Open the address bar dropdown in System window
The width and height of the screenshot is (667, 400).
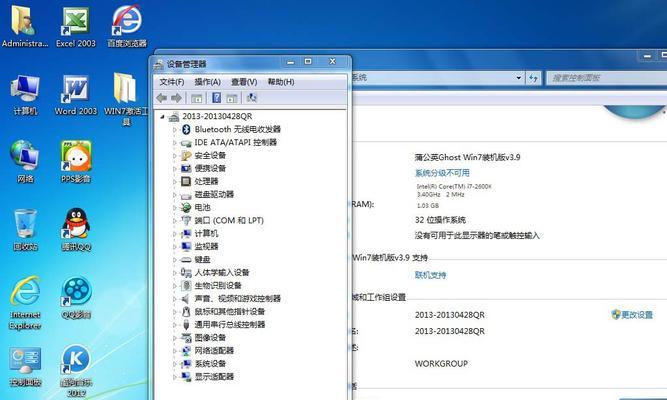pyautogui.click(x=519, y=78)
